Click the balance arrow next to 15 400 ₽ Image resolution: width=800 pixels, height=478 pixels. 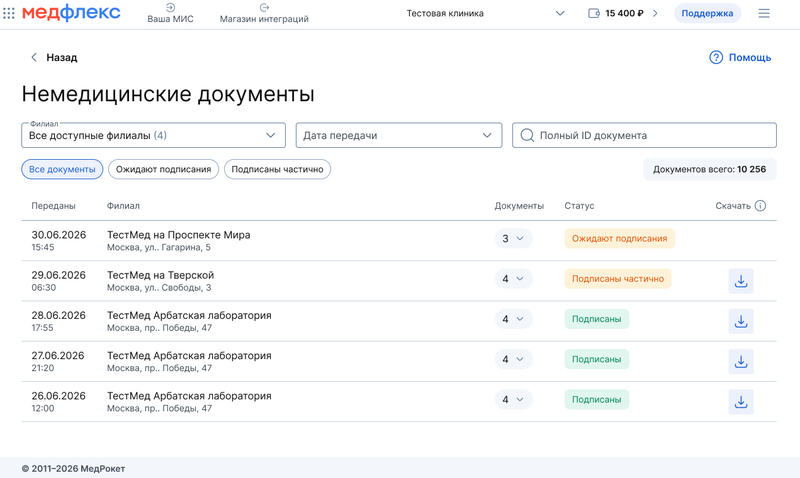click(655, 13)
